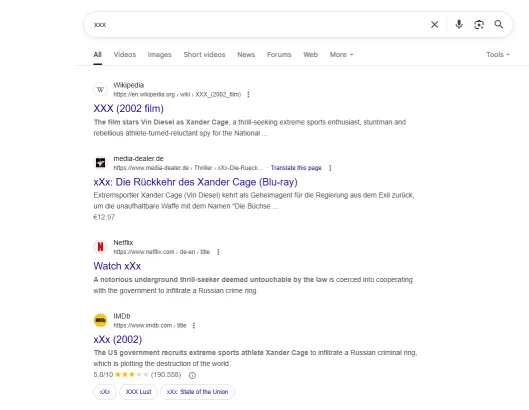Open the xXx (2002) IMDb link
529x410 pixels.
(118, 339)
